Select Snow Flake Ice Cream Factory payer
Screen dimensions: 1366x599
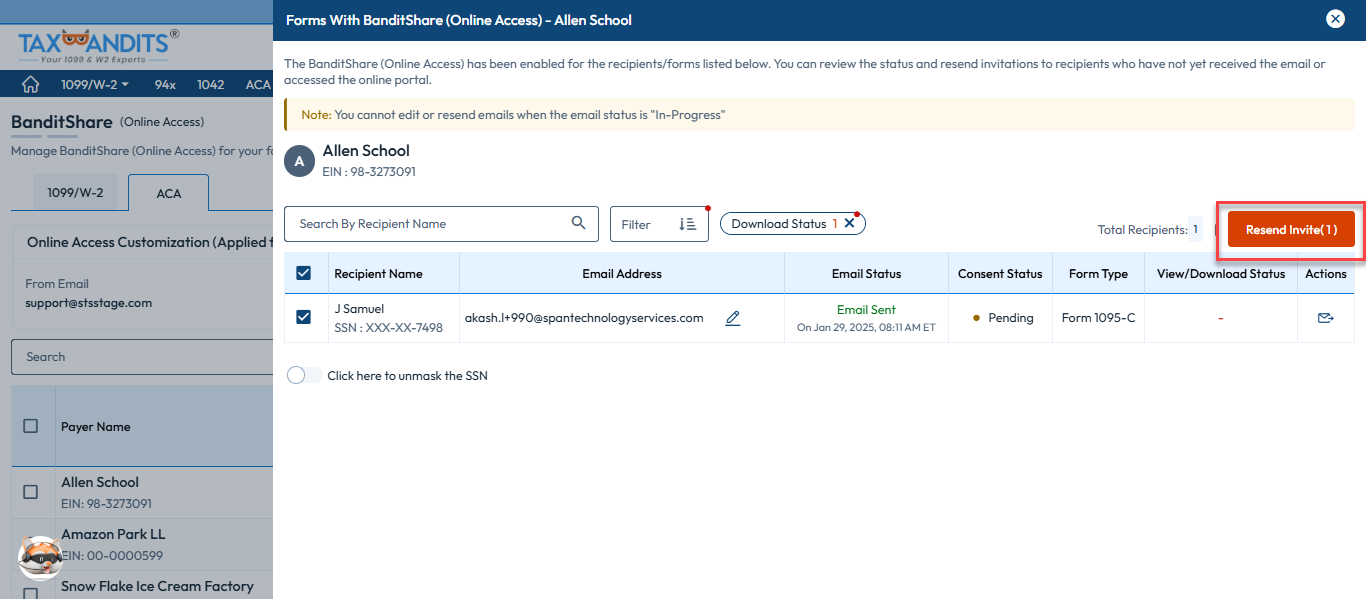click(157, 586)
